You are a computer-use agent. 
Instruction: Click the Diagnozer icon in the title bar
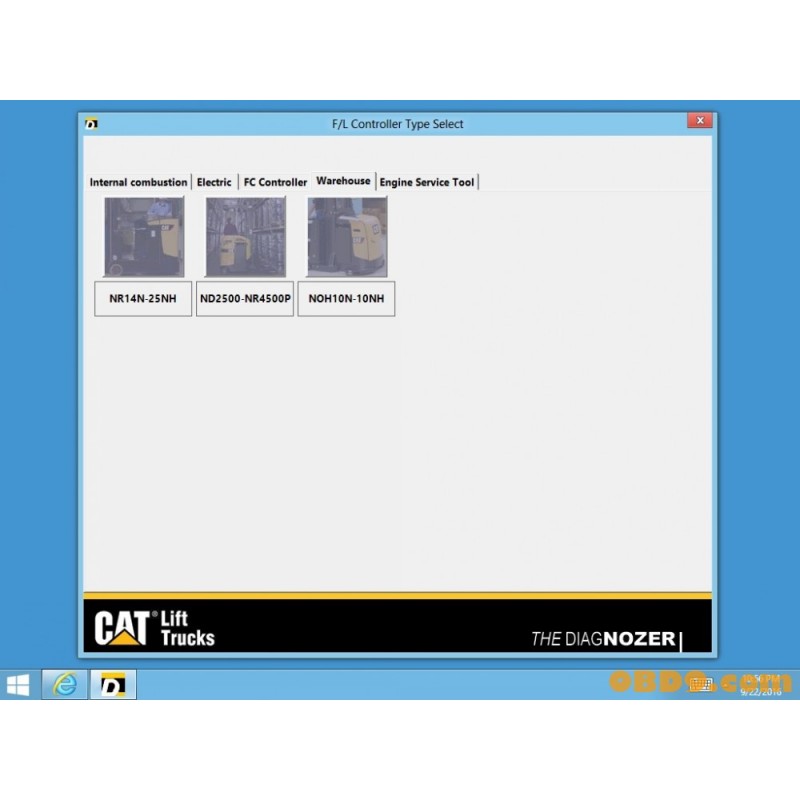point(92,122)
